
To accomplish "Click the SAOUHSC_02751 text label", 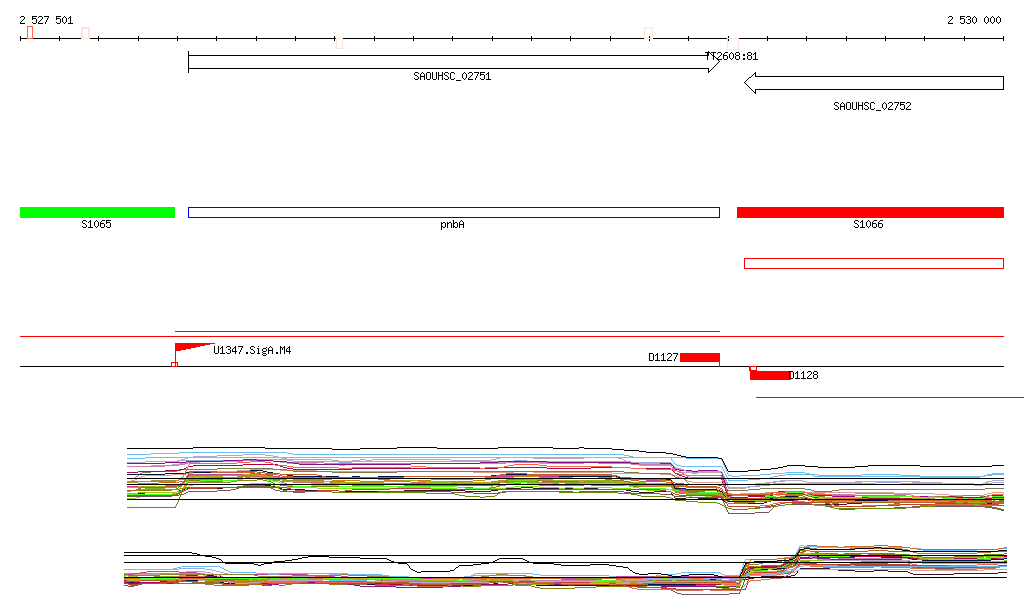I will (x=452, y=77).
